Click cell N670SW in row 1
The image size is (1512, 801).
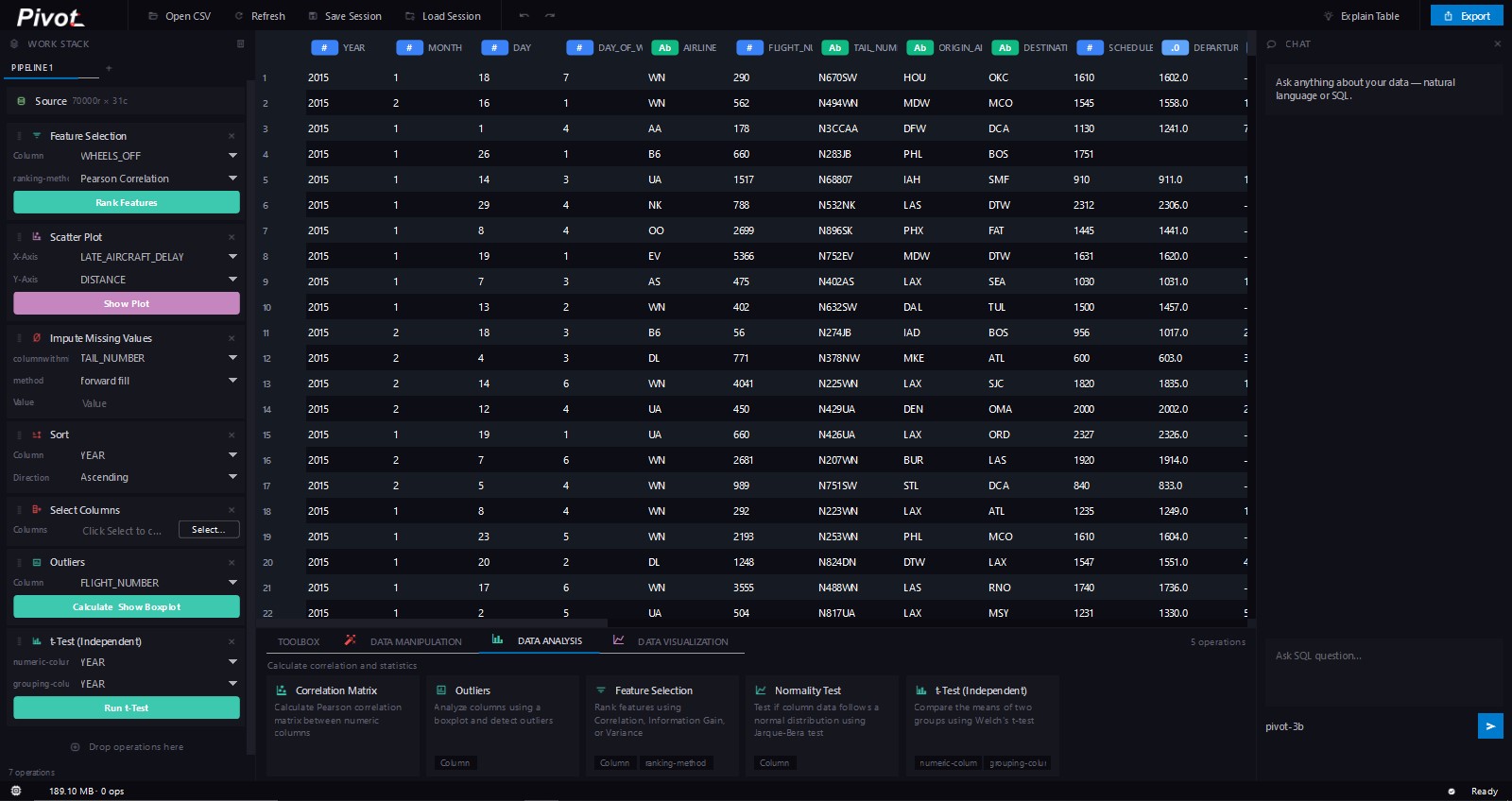coord(837,77)
